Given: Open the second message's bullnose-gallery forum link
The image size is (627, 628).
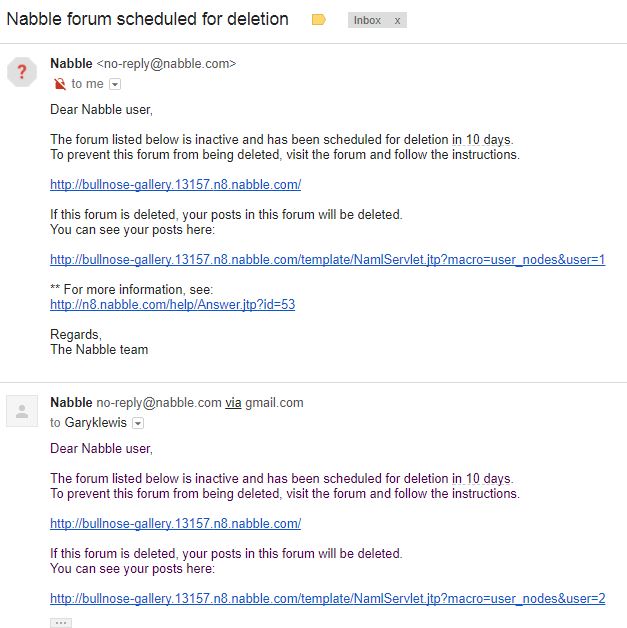Looking at the screenshot, I should [175, 523].
